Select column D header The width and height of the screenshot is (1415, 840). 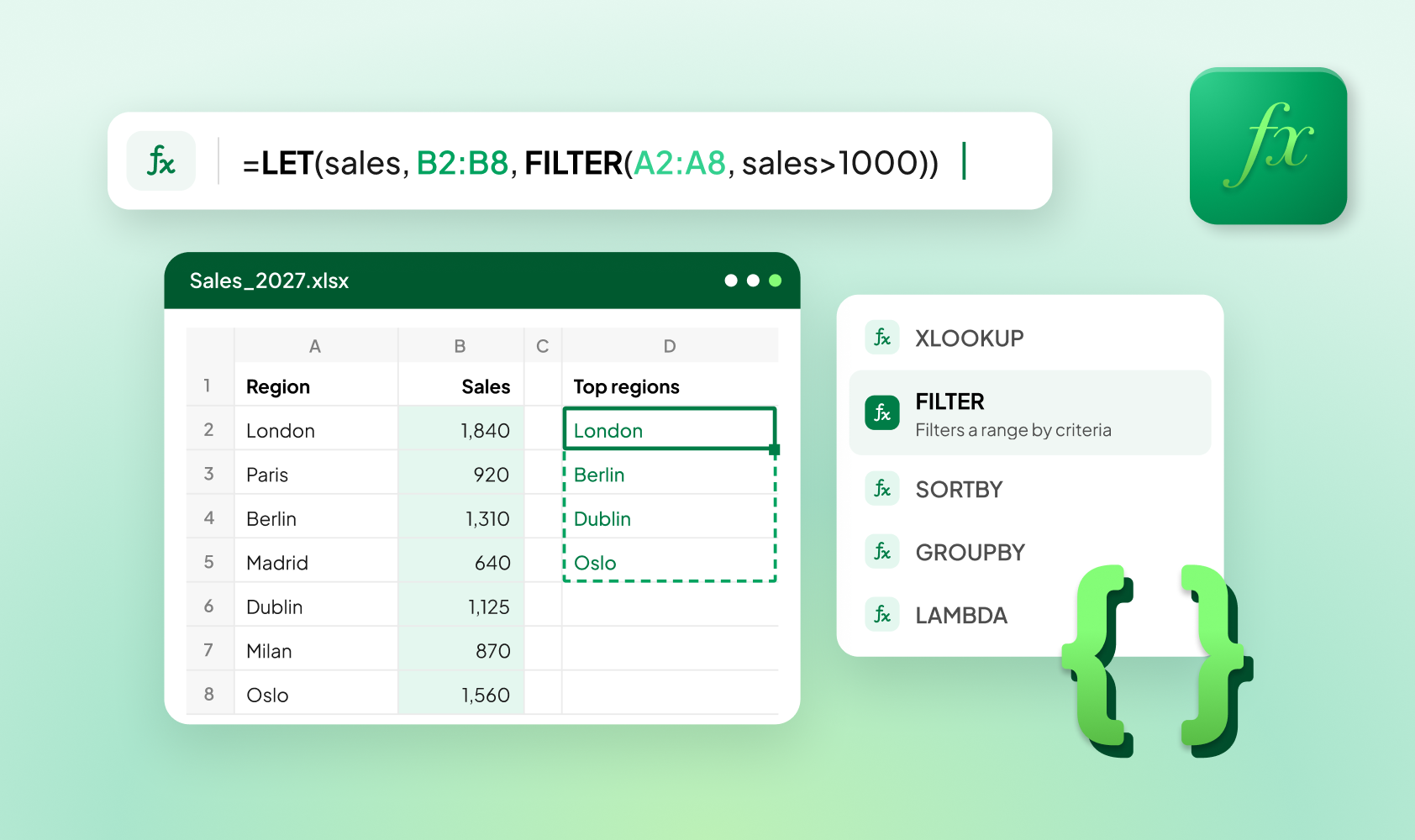(x=670, y=345)
